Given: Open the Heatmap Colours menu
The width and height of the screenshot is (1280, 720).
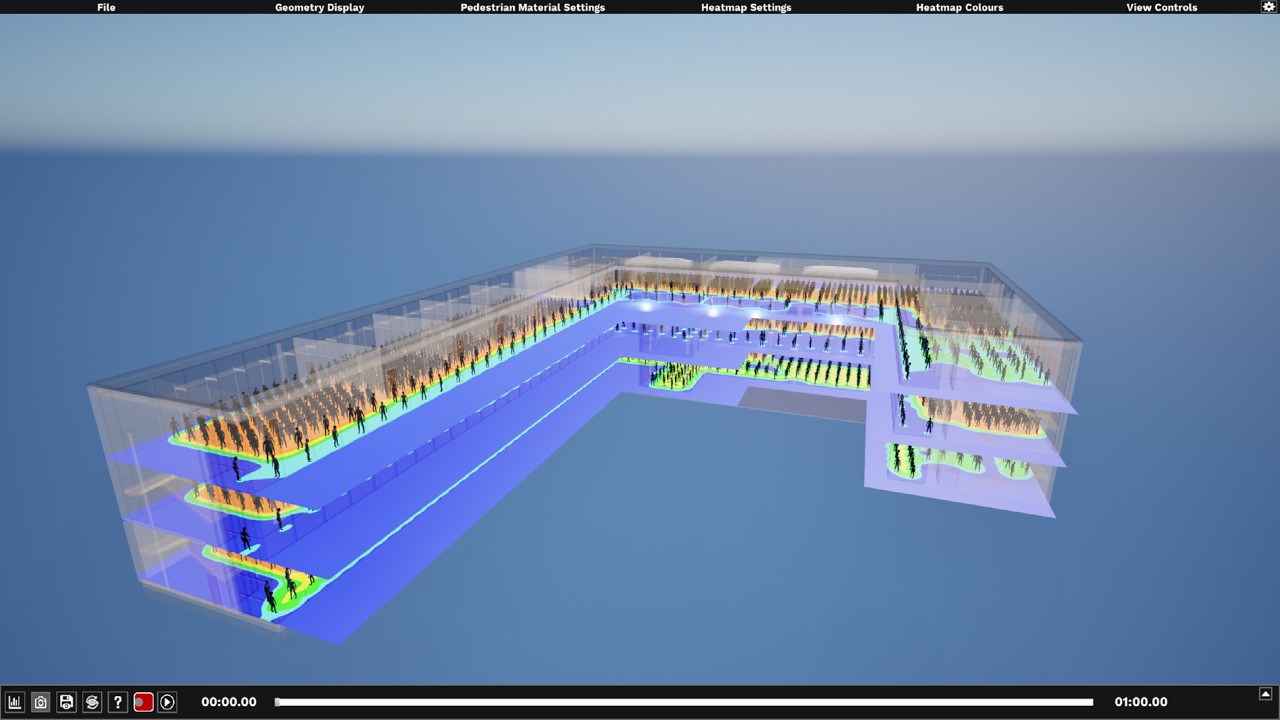Looking at the screenshot, I should pos(959,7).
